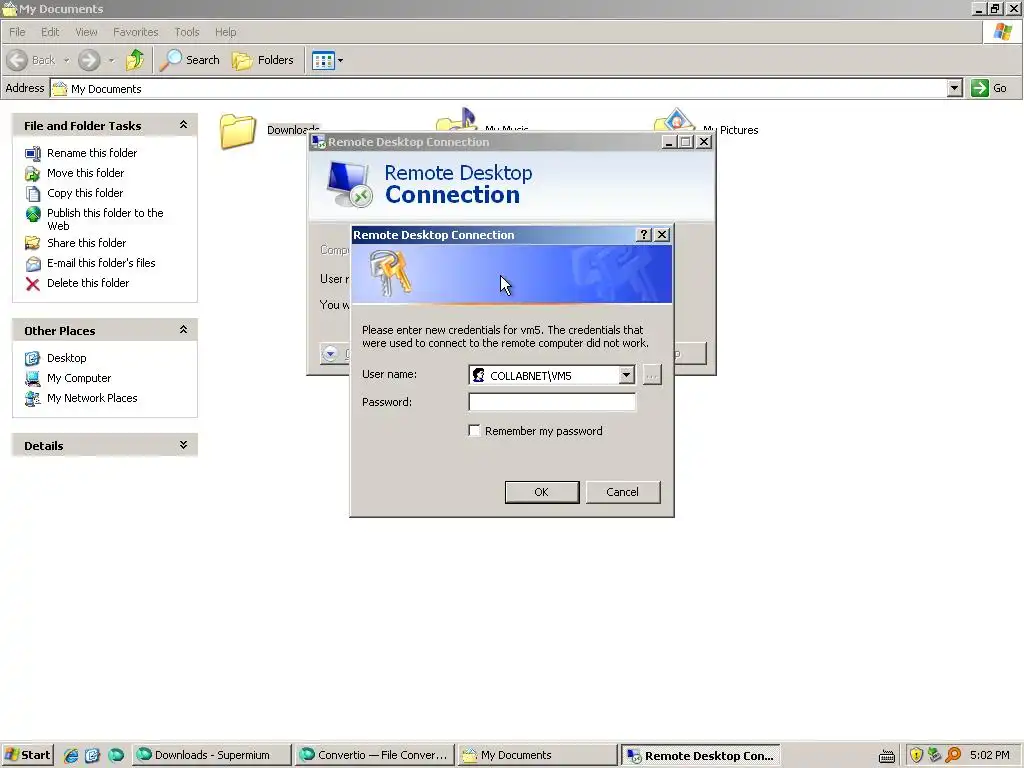The height and width of the screenshot is (768, 1024).
Task: Click the orange magnifier tray icon
Action: (x=953, y=756)
